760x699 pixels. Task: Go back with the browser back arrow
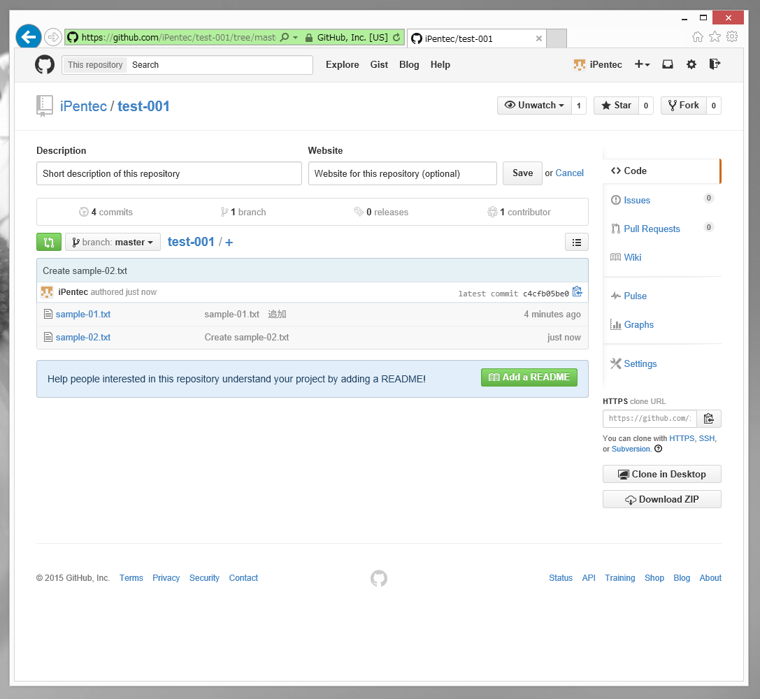tap(28, 37)
